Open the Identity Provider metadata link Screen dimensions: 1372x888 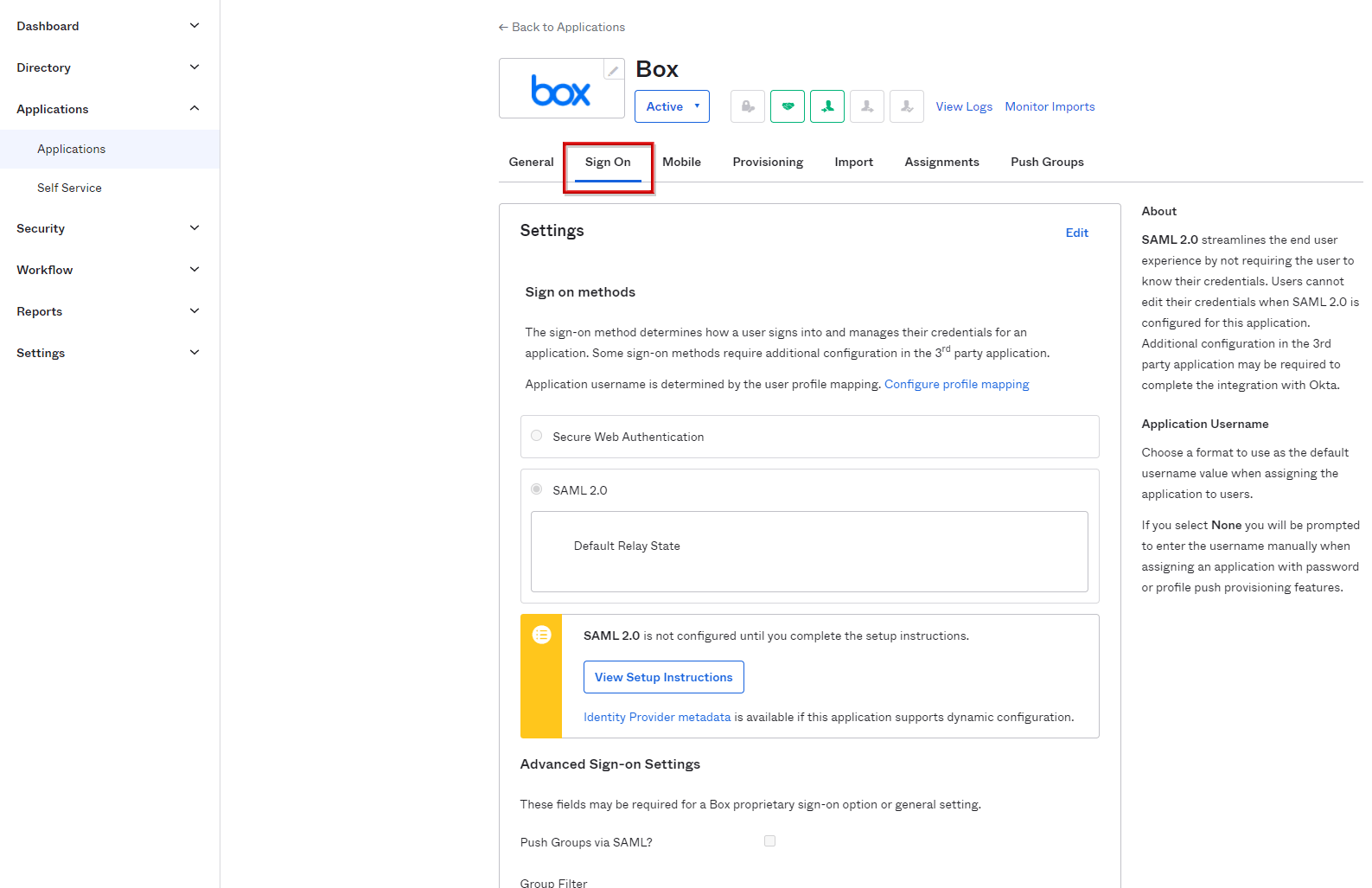pos(657,717)
